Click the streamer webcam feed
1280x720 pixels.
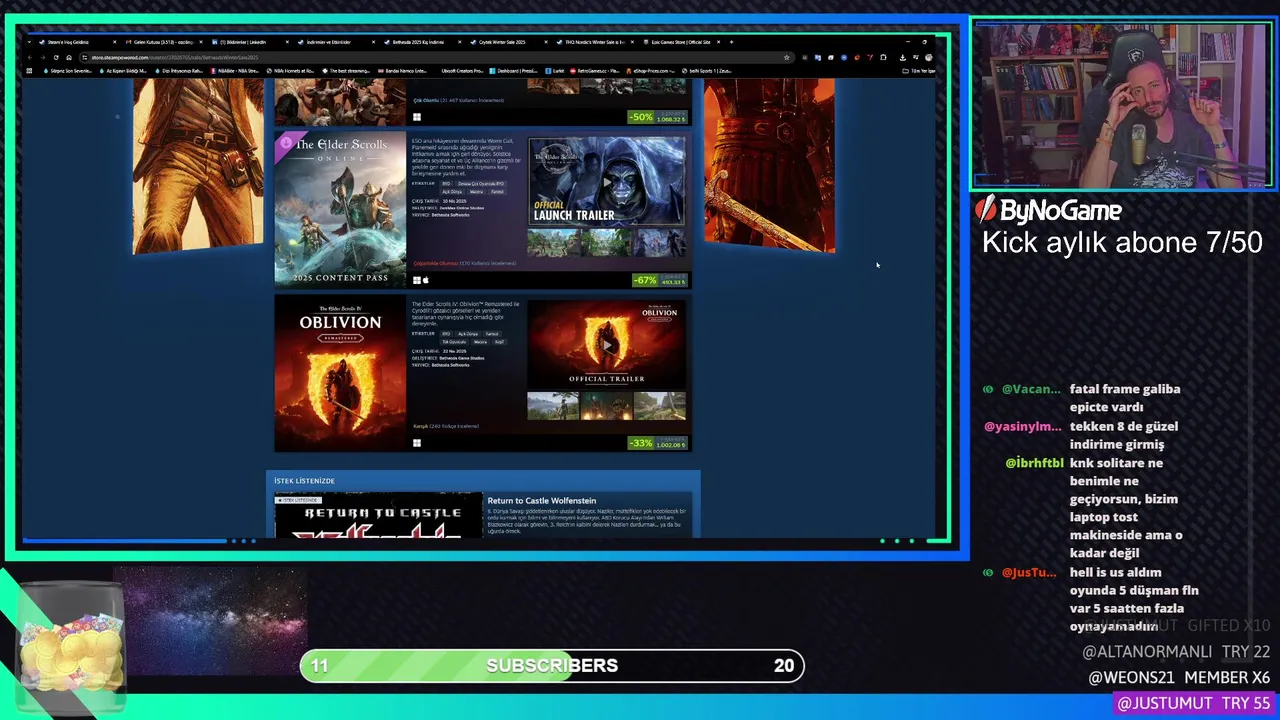(x=1122, y=104)
